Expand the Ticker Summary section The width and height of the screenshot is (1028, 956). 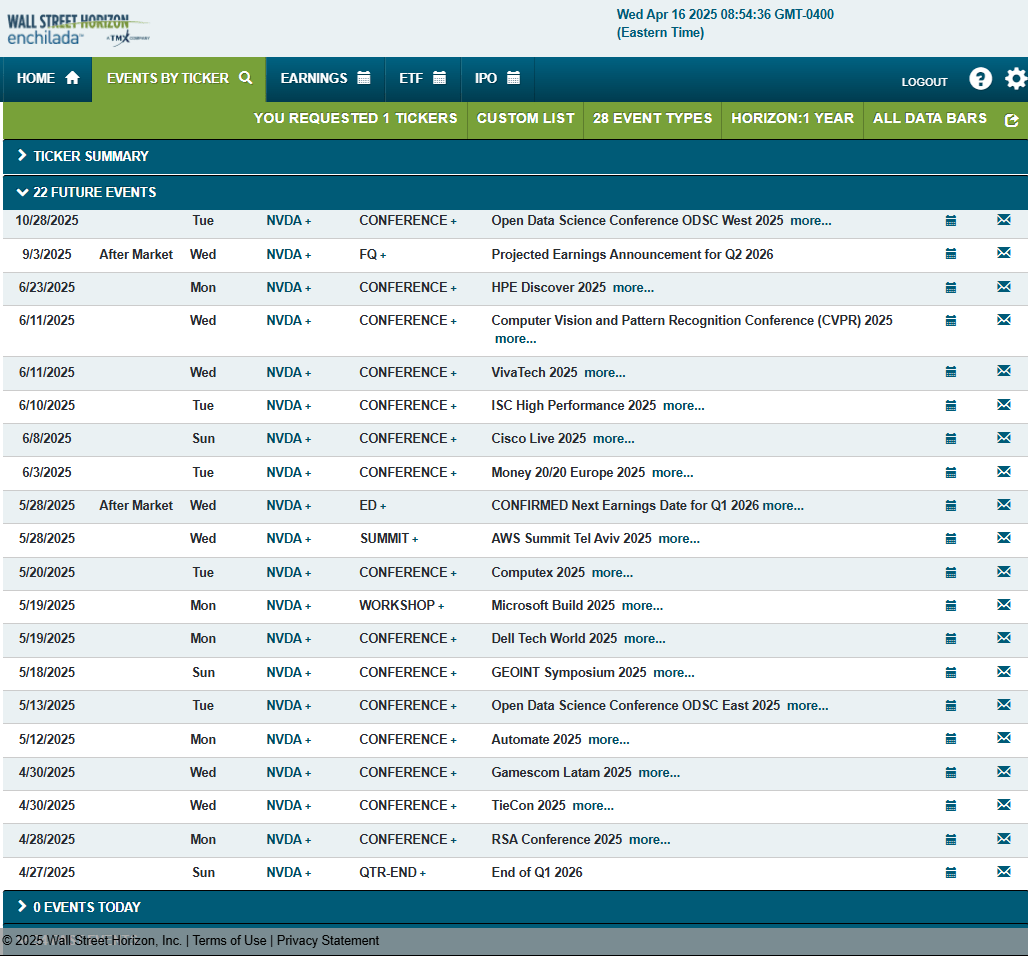point(82,156)
